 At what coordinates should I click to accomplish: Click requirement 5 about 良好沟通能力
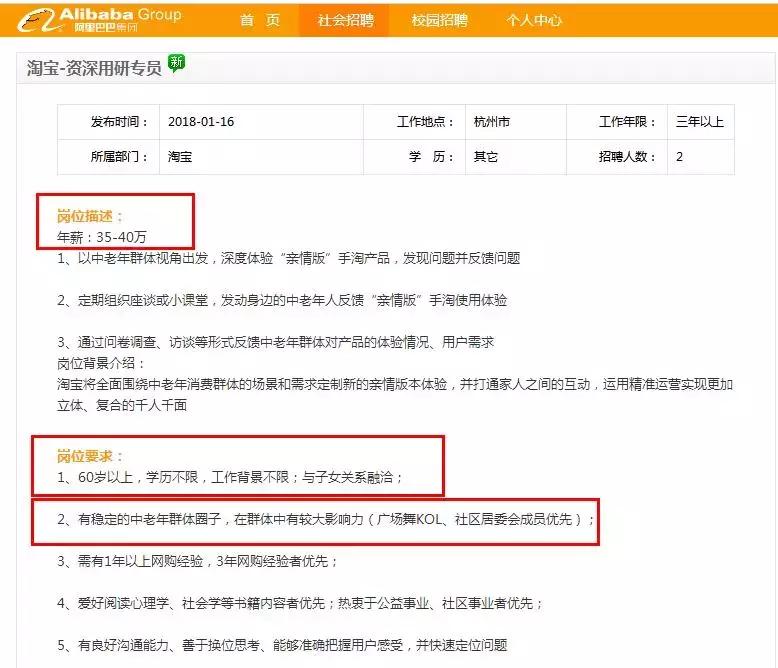pyautogui.click(x=282, y=645)
